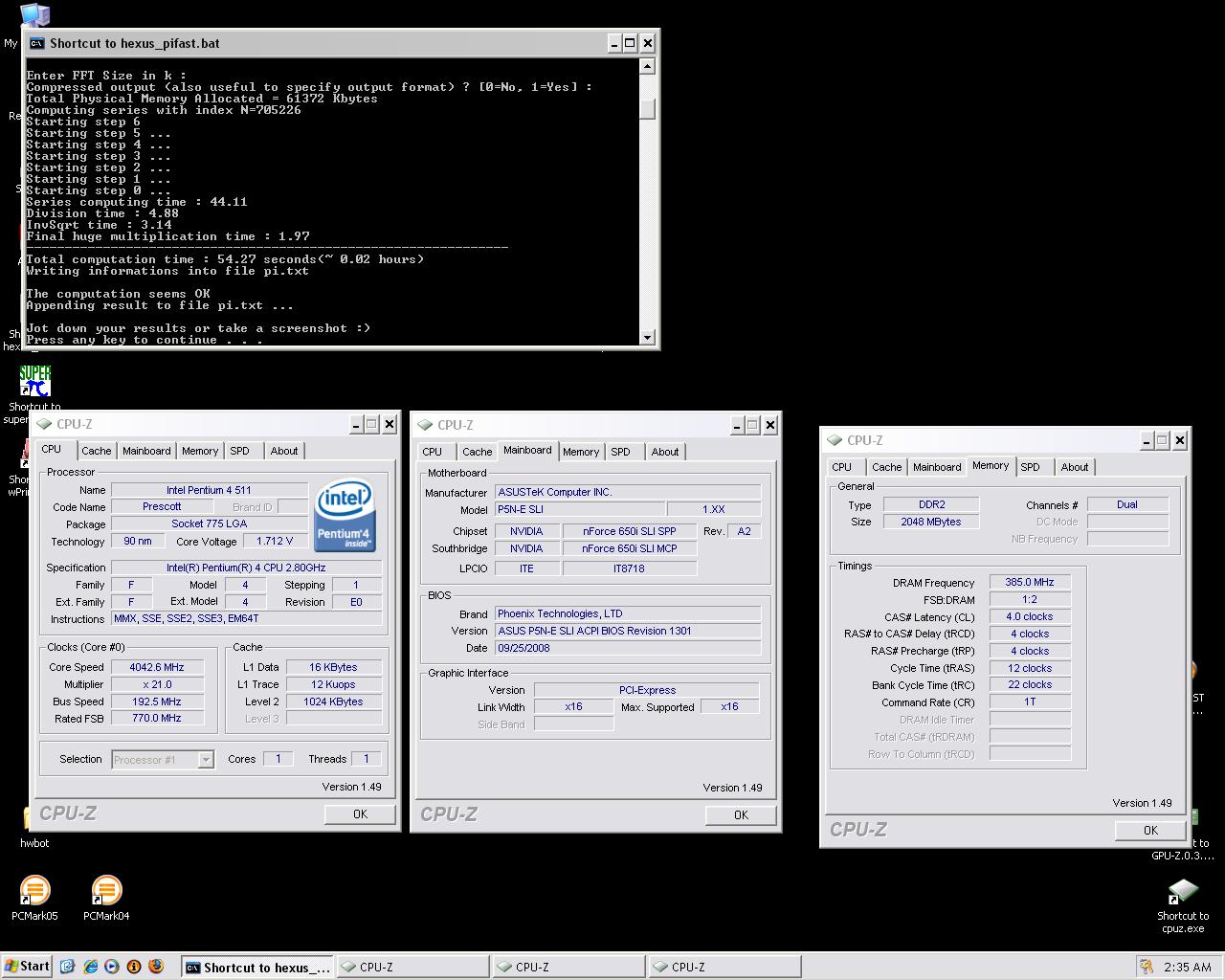This screenshot has height=980, width=1225.
Task: Click the tray clock showing 2:35 AM
Action: click(x=1188, y=968)
